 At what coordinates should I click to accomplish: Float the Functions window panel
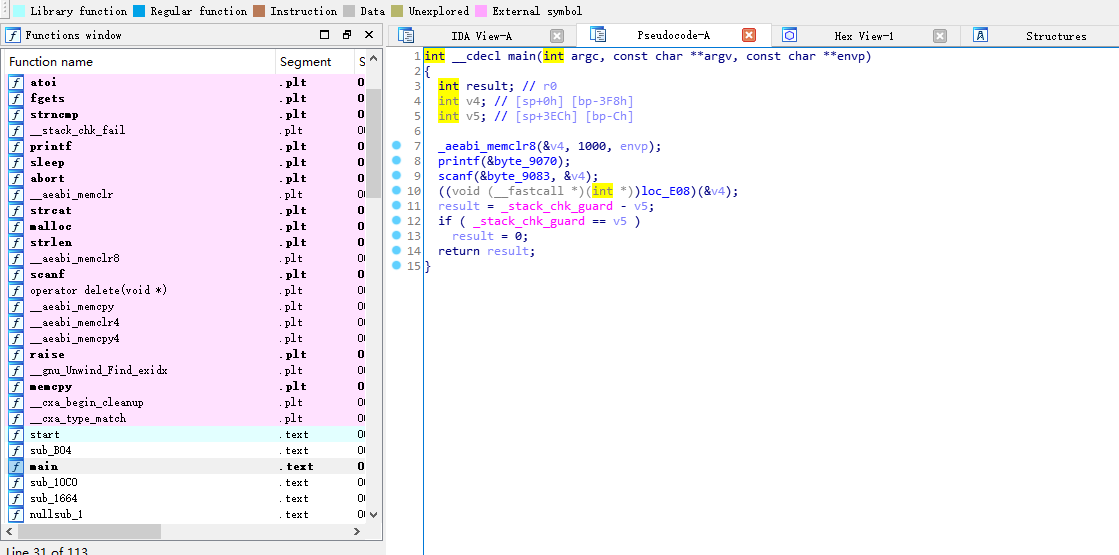coord(347,35)
